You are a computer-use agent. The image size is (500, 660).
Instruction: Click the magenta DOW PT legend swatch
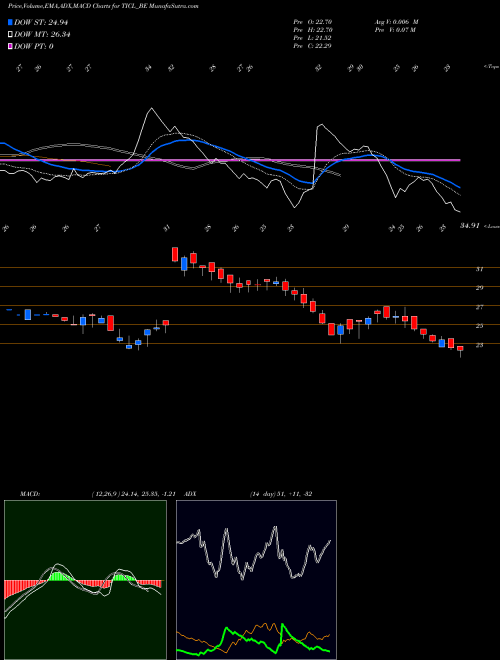(11, 46)
